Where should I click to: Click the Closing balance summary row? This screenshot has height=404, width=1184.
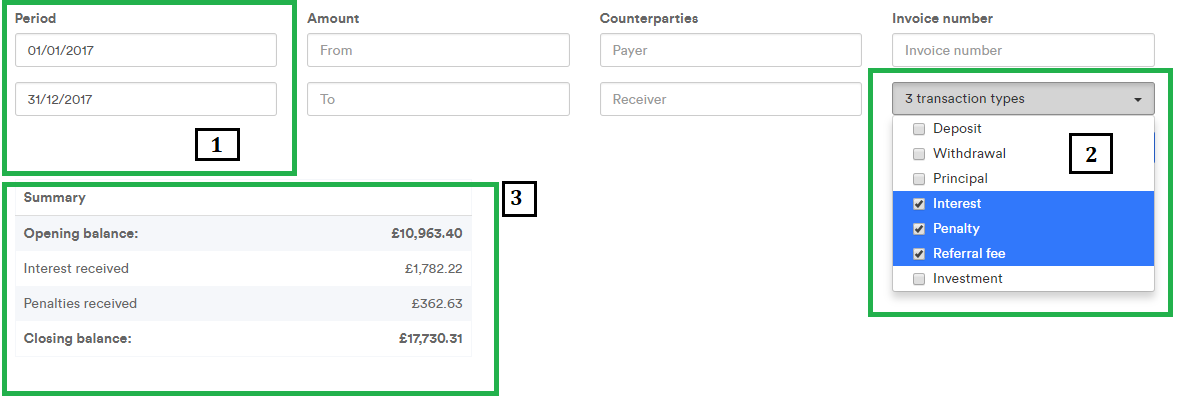click(x=243, y=339)
